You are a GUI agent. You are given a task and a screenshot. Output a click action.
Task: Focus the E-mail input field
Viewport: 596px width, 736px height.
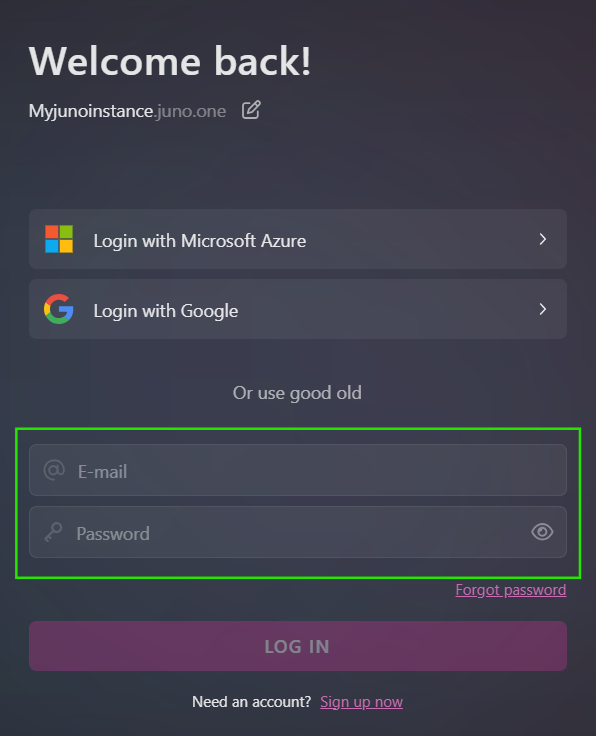click(298, 470)
